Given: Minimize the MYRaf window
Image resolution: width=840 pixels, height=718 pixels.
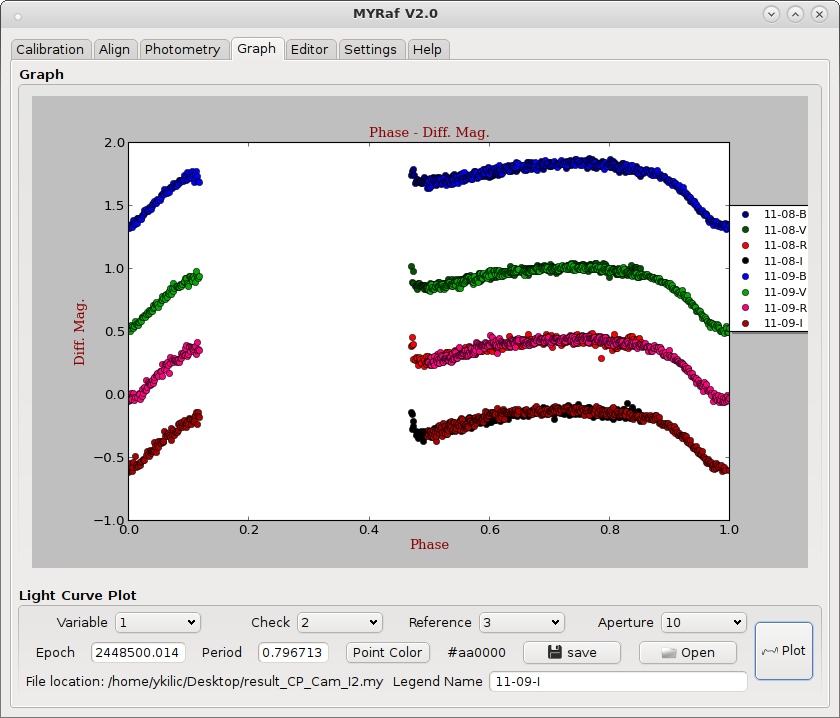Looking at the screenshot, I should [771, 14].
